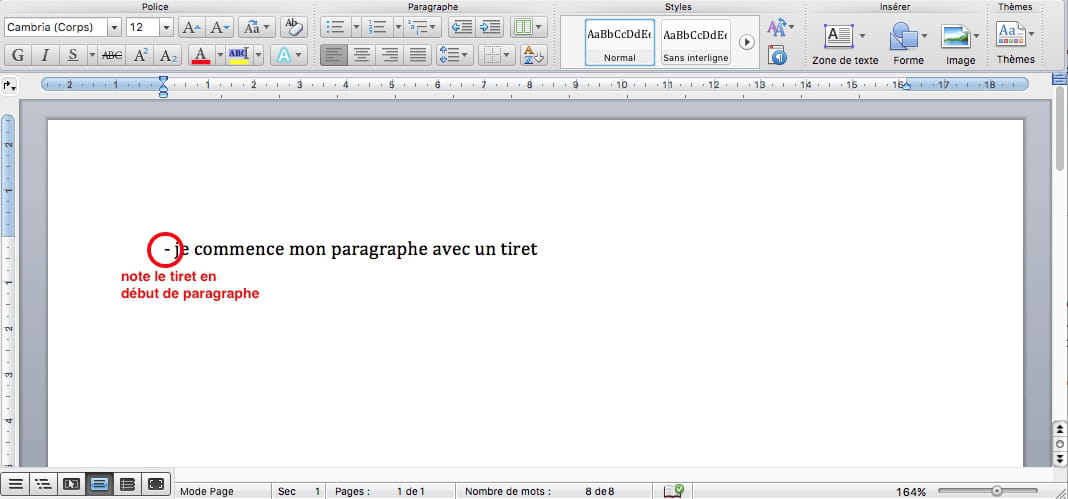Click the word count in the status bar

point(540,491)
